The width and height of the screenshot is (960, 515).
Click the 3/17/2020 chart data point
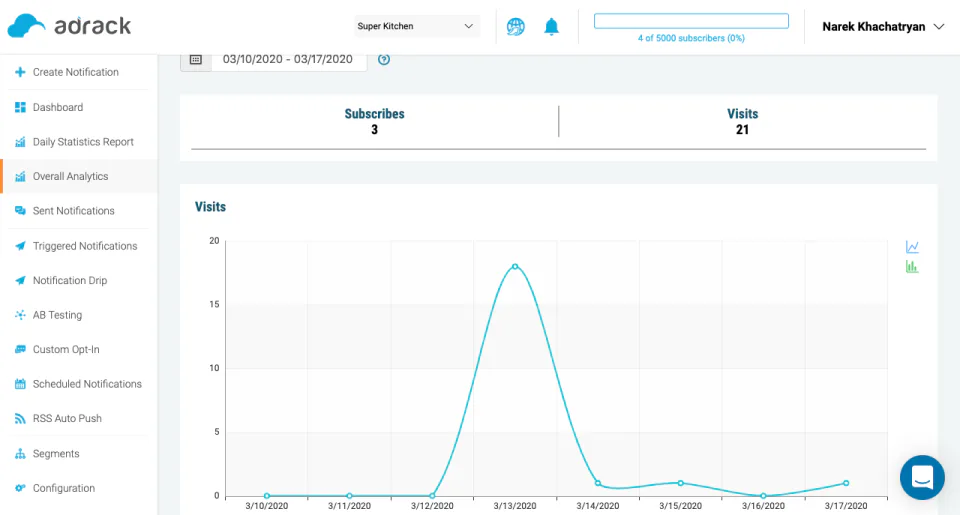(846, 483)
